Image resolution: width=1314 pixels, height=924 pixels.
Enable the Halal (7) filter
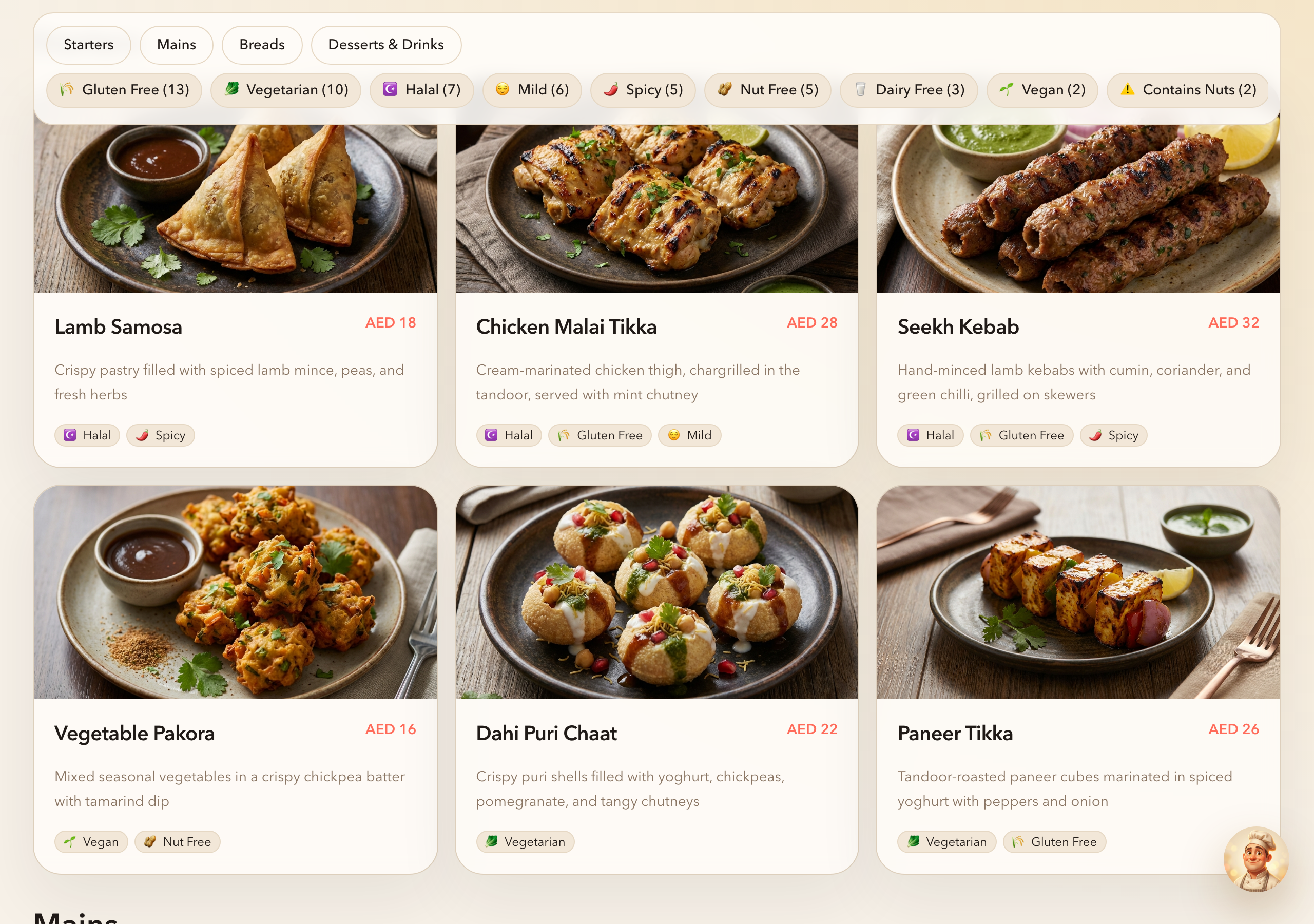421,90
